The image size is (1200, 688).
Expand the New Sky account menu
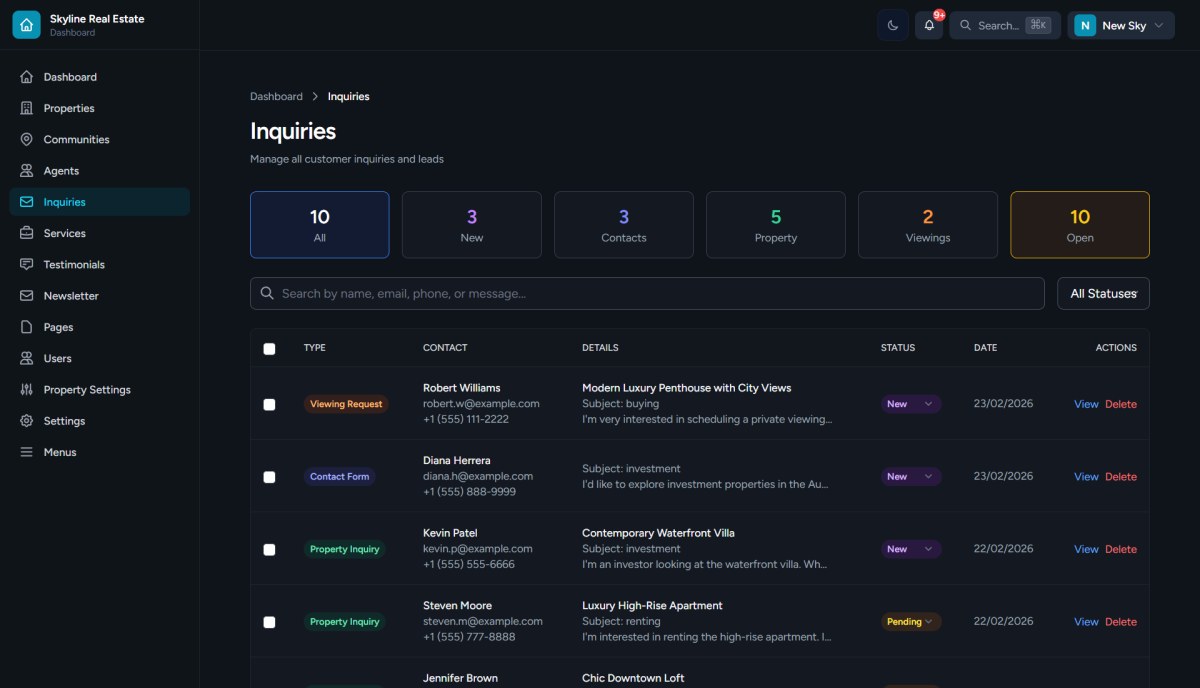(x=1120, y=25)
